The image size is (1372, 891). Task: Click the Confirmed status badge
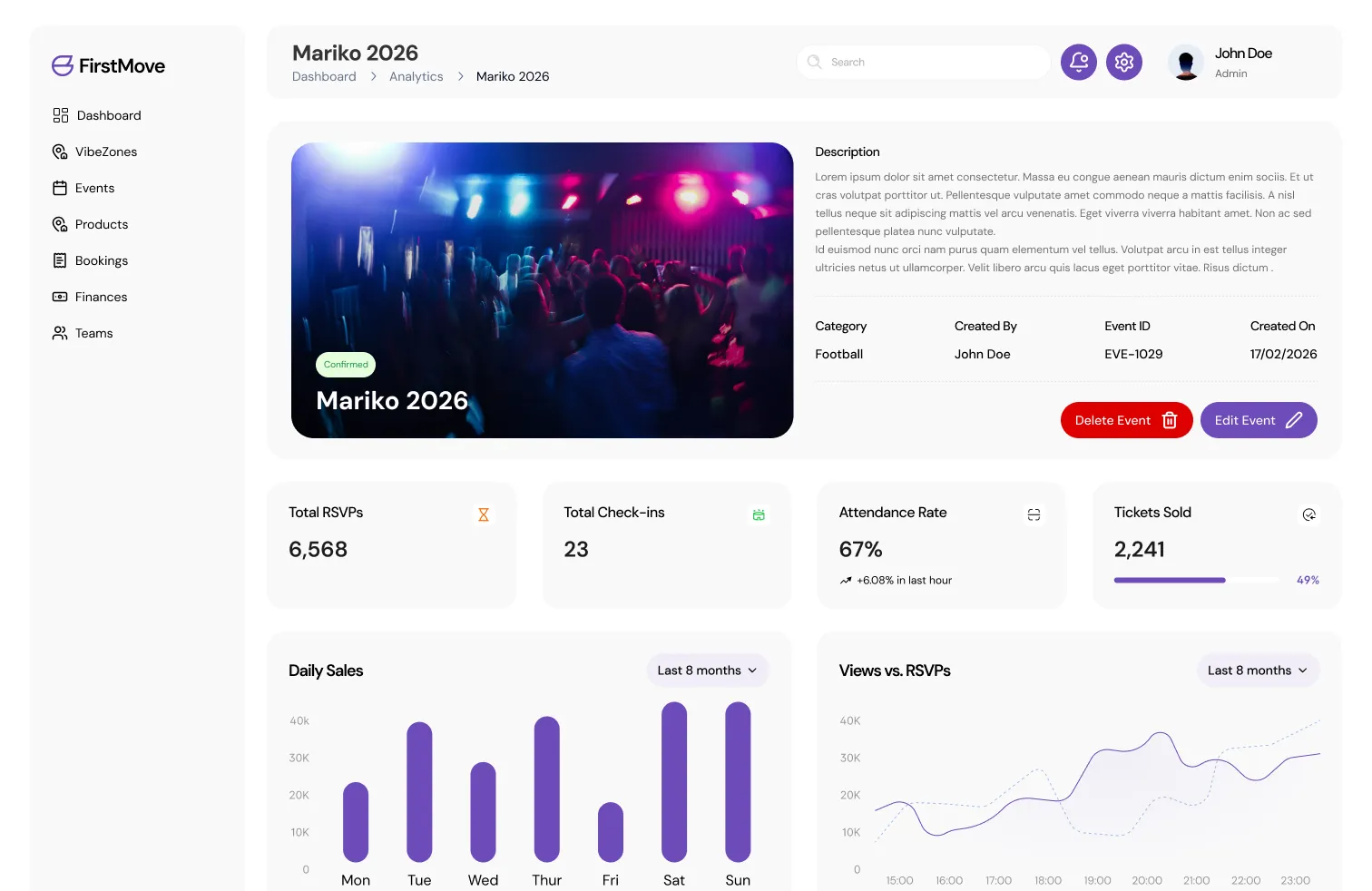[x=346, y=365]
